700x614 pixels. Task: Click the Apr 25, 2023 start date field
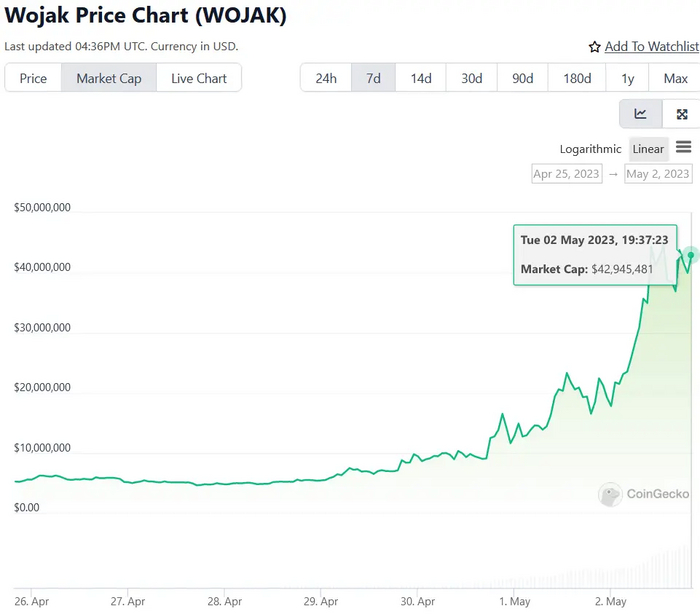tap(567, 174)
